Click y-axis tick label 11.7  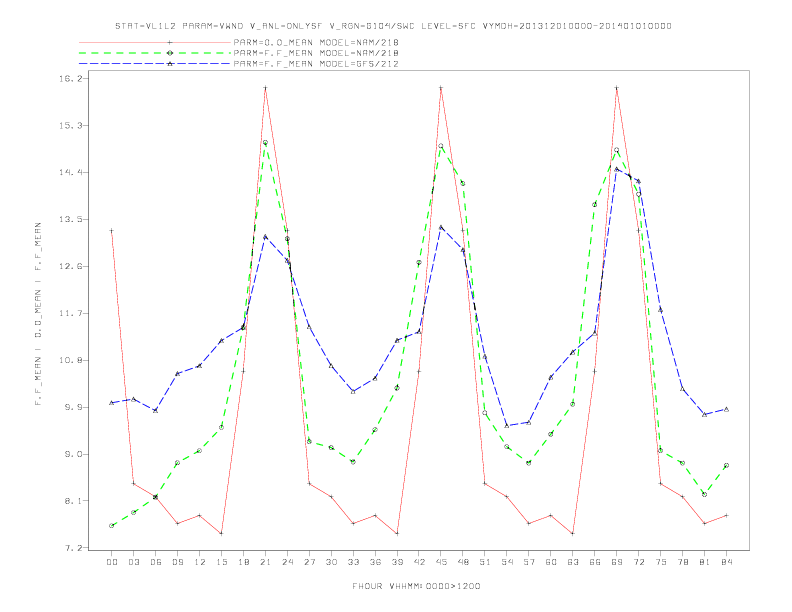70,313
